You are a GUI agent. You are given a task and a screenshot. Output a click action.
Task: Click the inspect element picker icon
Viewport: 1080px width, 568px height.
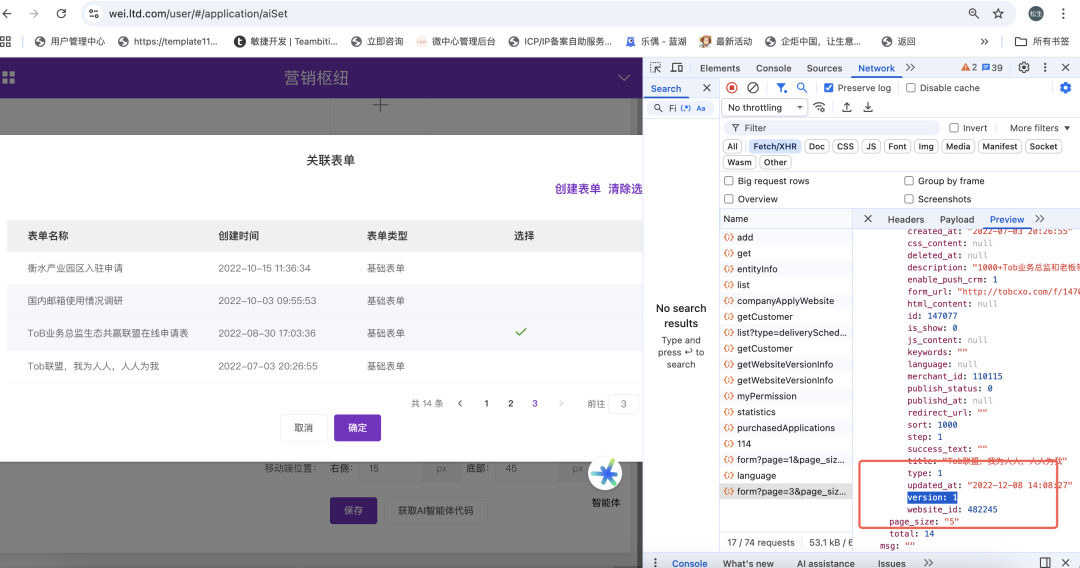[655, 68]
